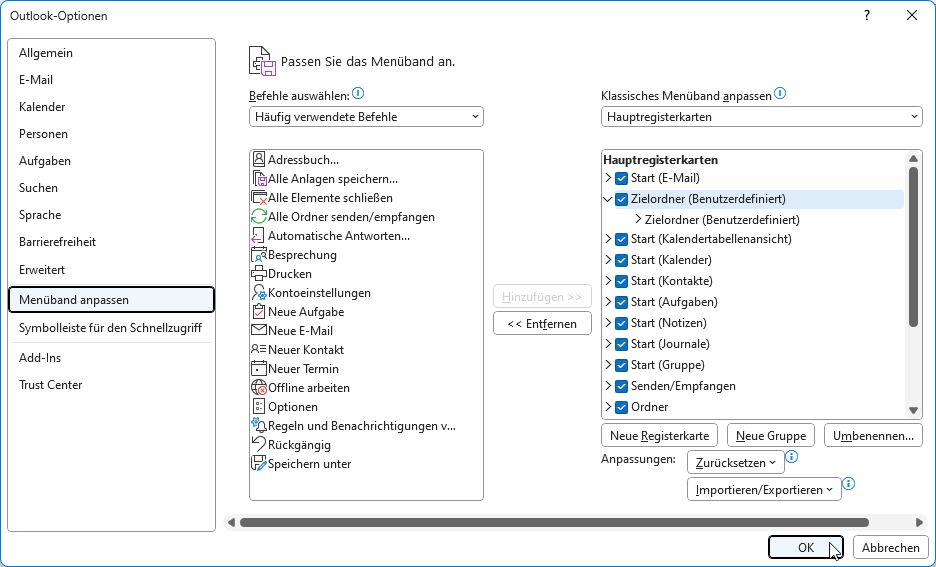Click the horizontal scrollbar thumb
Viewport: 936px width, 567px height.
554,522
